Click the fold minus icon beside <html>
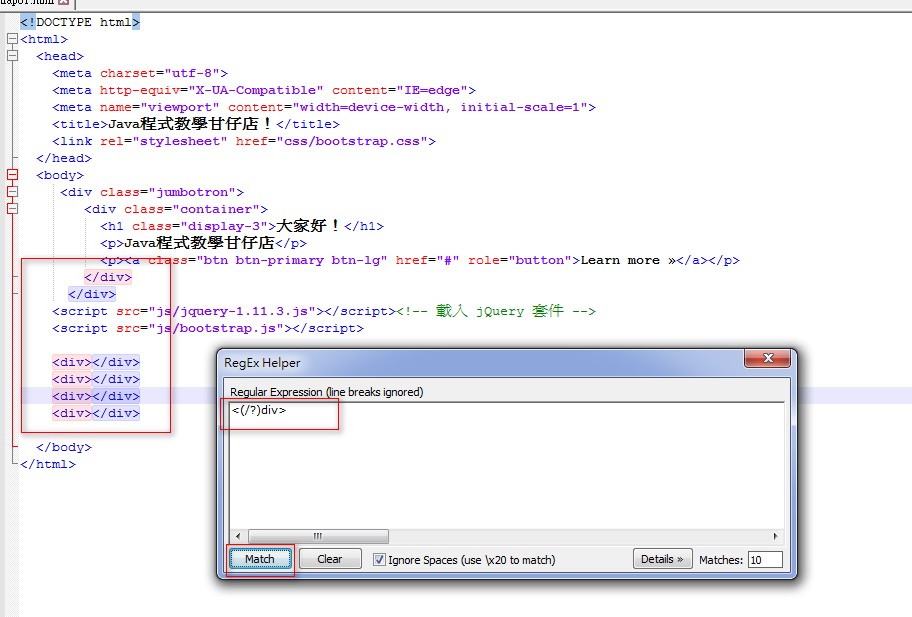Viewport: 912px width, 617px height. [x=12, y=39]
